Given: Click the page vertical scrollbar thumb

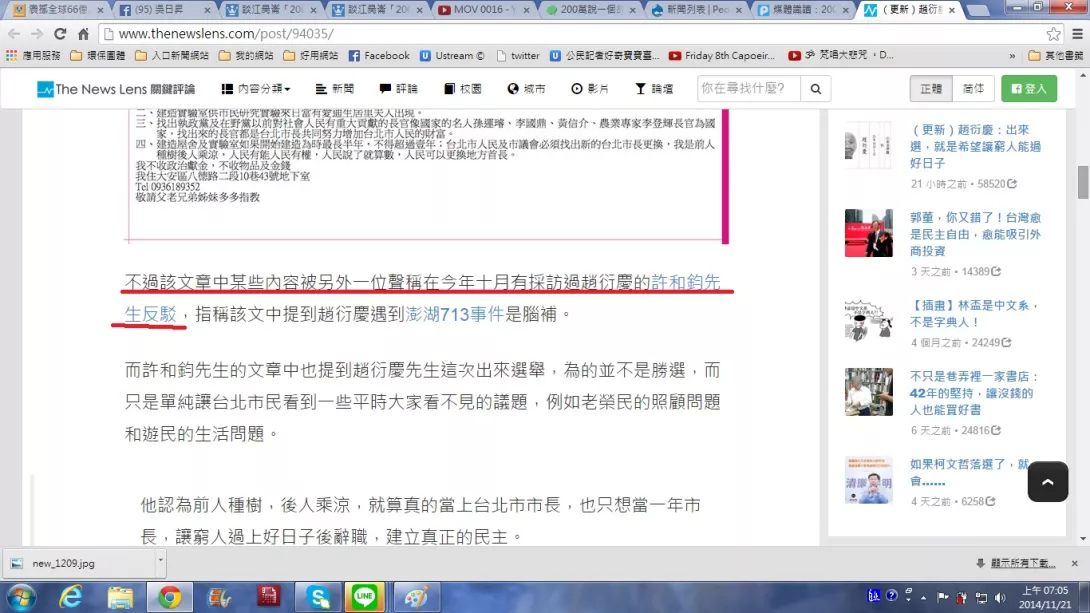Looking at the screenshot, I should (x=1082, y=182).
